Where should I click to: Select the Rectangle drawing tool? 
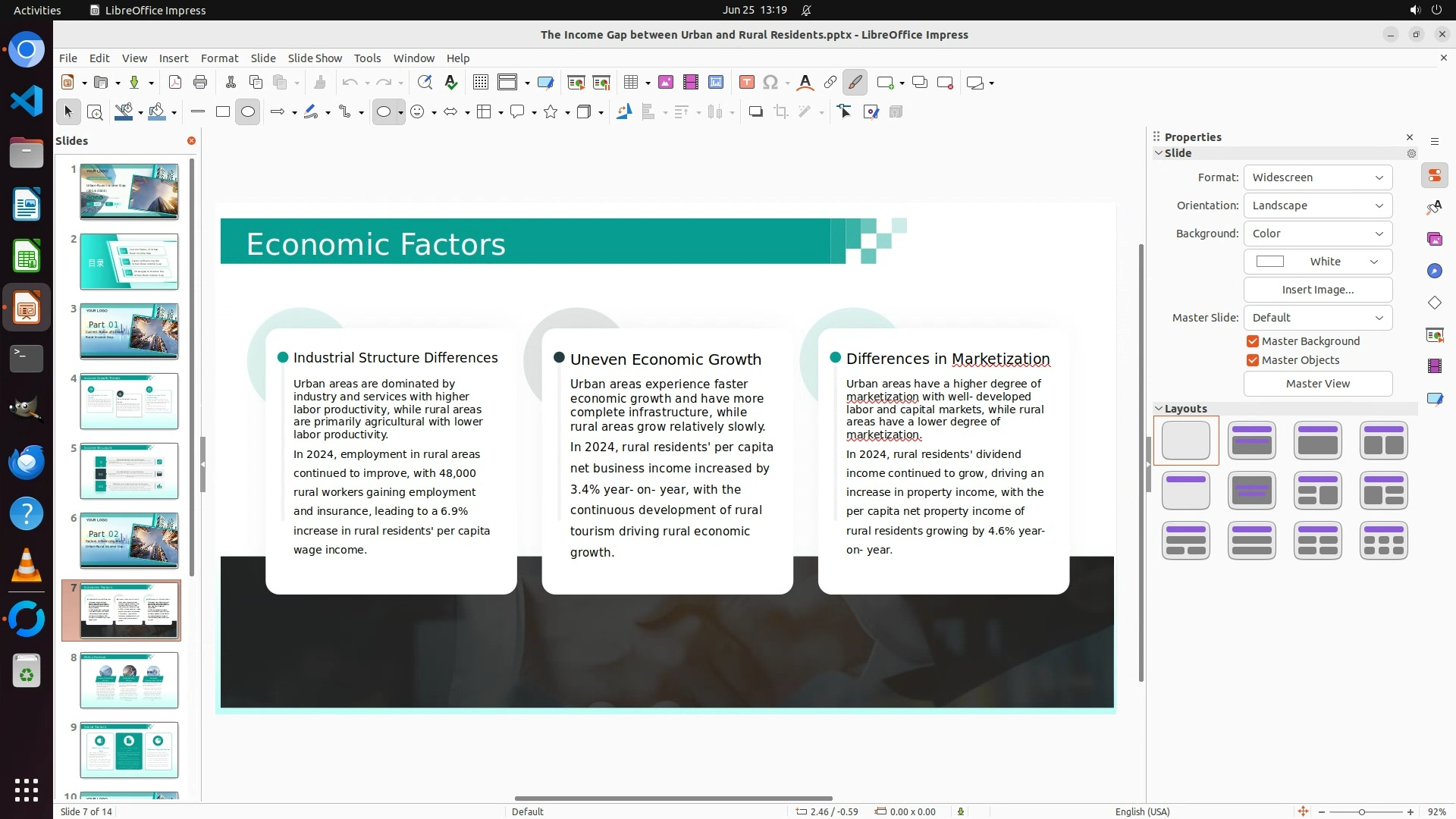(222, 112)
